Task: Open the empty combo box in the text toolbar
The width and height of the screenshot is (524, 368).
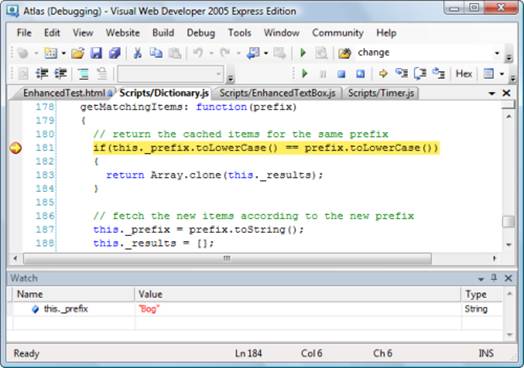Action: tap(170, 74)
